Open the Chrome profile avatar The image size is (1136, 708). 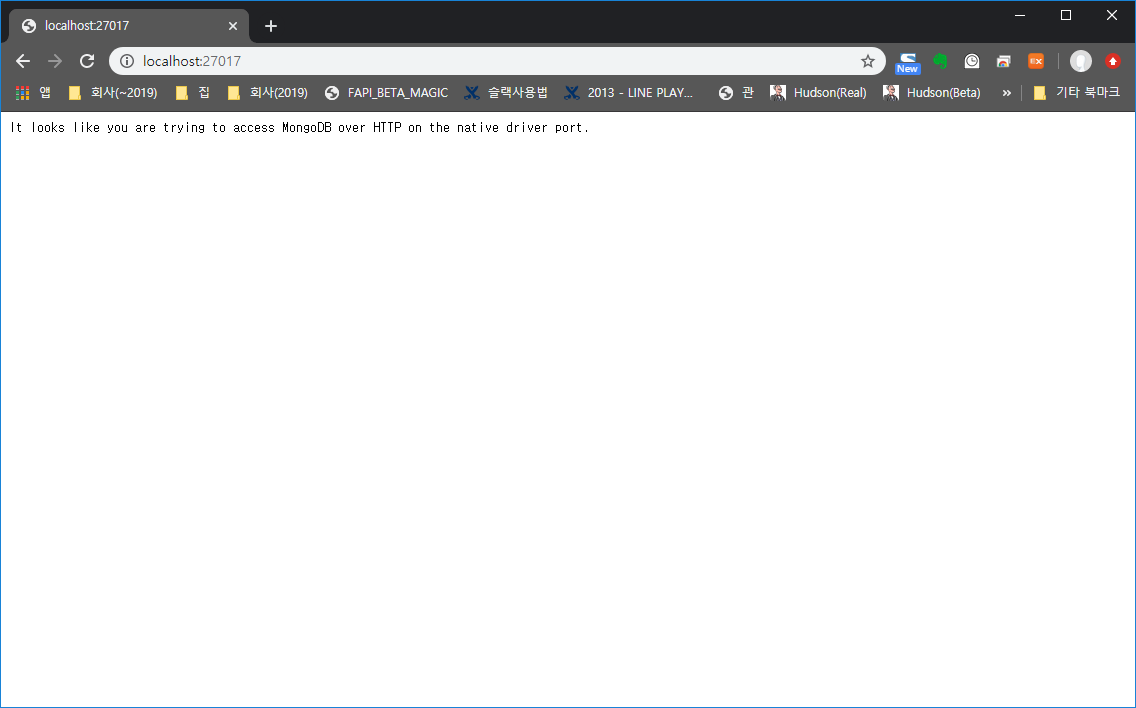(x=1080, y=61)
